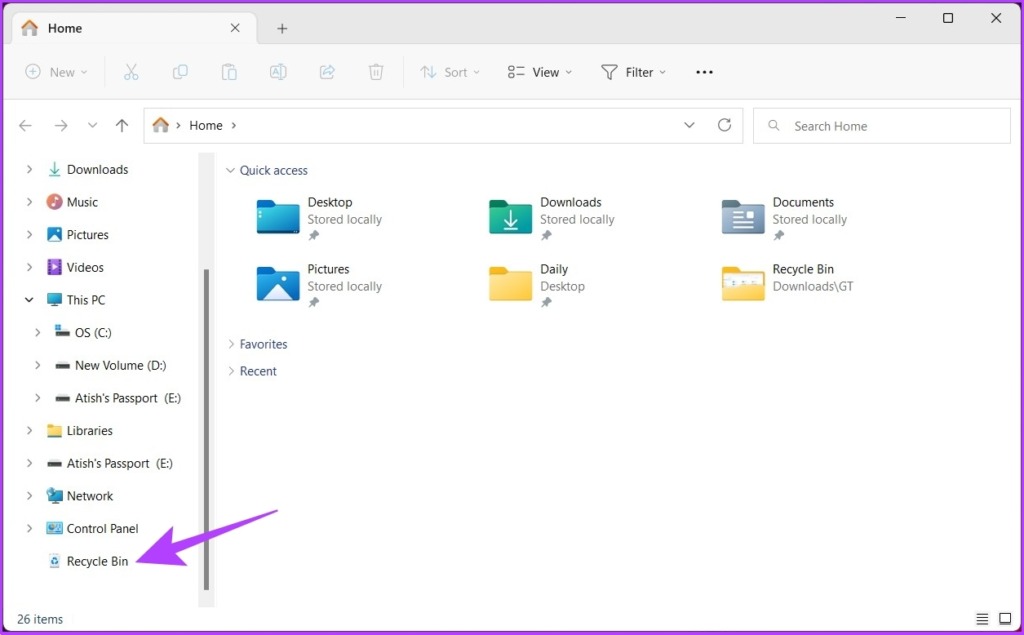Go back with the left arrow
The image size is (1024, 635).
point(25,125)
